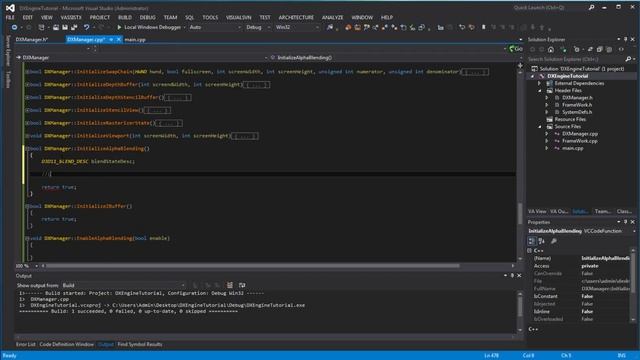Image resolution: width=640 pixels, height=360 pixels.
Task: Toggle Word Wrap icon in Output window
Action: 242,285
